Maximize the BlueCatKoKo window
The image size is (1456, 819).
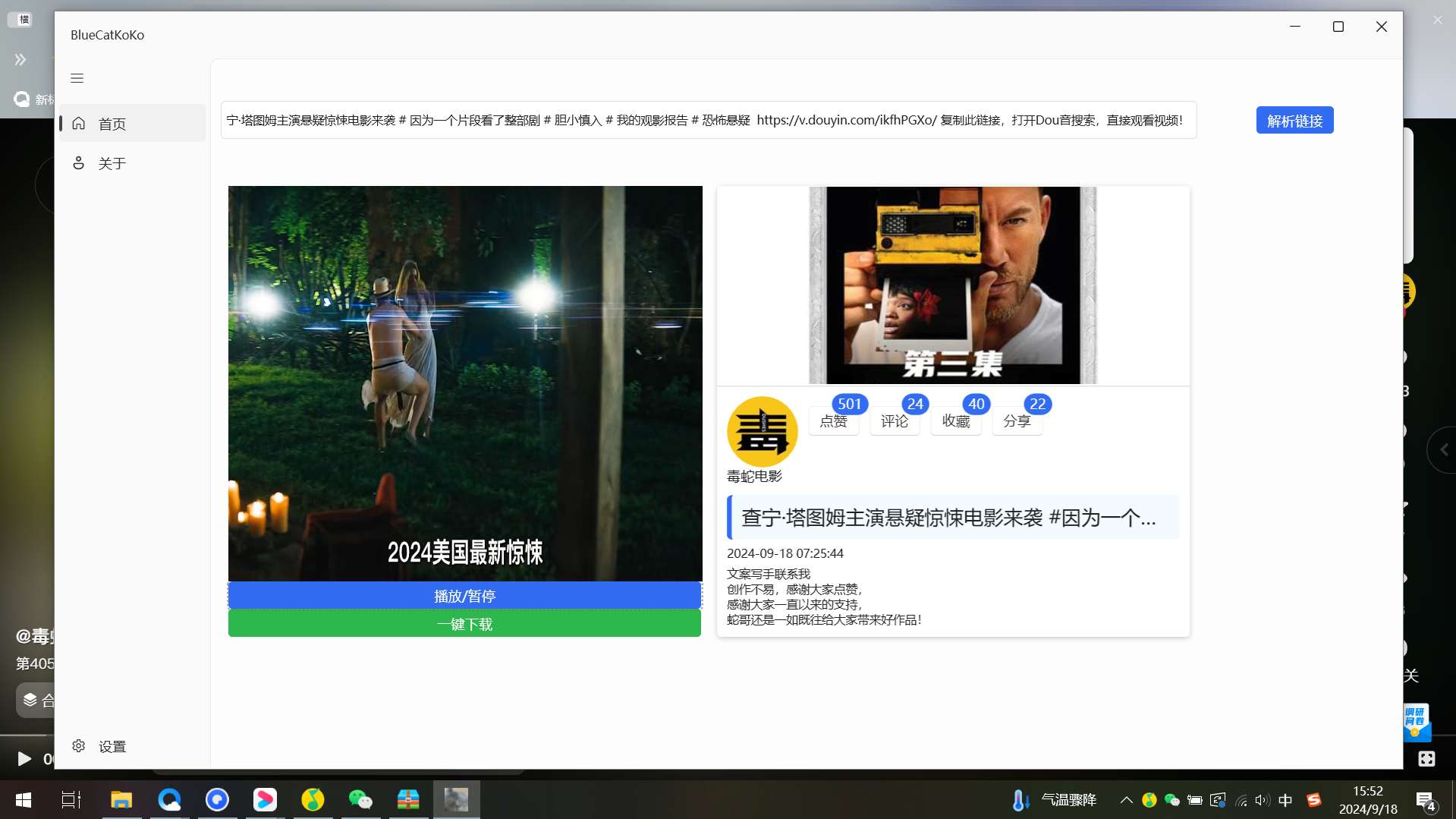1338,27
